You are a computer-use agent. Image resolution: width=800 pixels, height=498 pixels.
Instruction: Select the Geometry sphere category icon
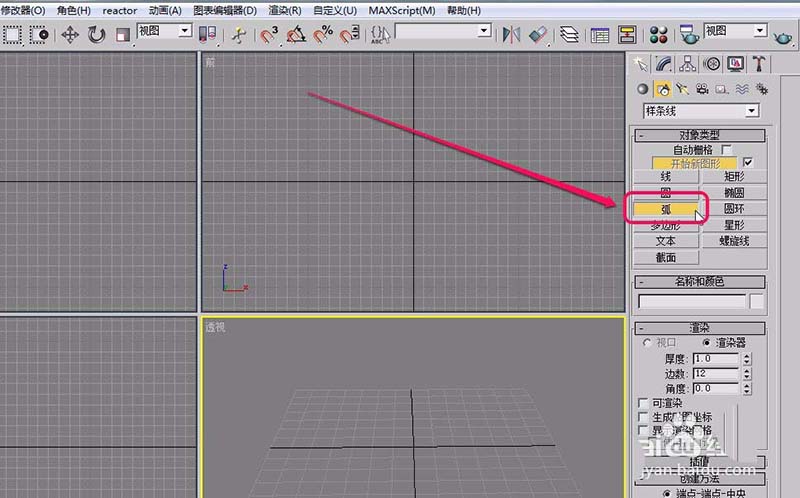pos(643,89)
